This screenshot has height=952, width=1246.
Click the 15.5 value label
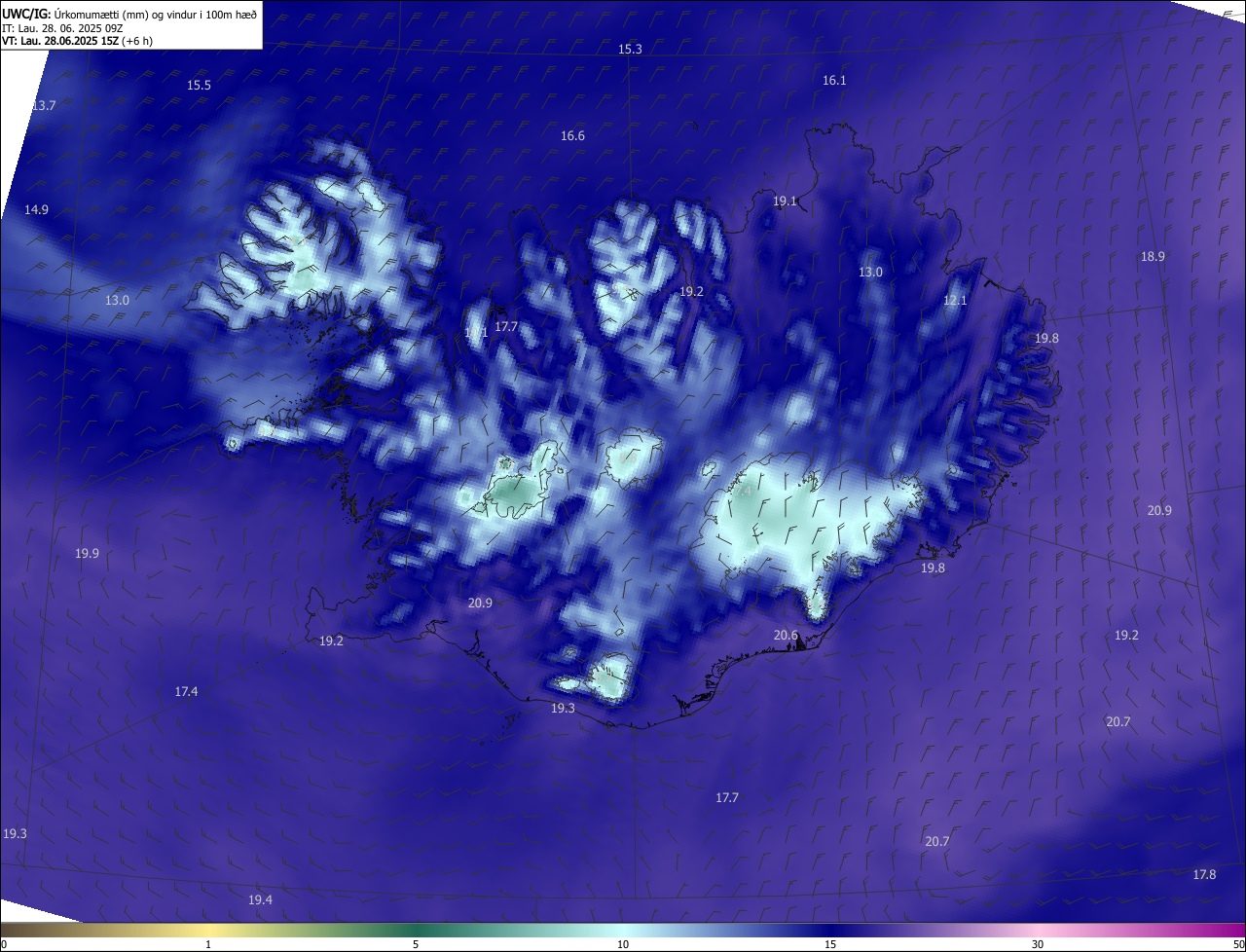pyautogui.click(x=199, y=86)
